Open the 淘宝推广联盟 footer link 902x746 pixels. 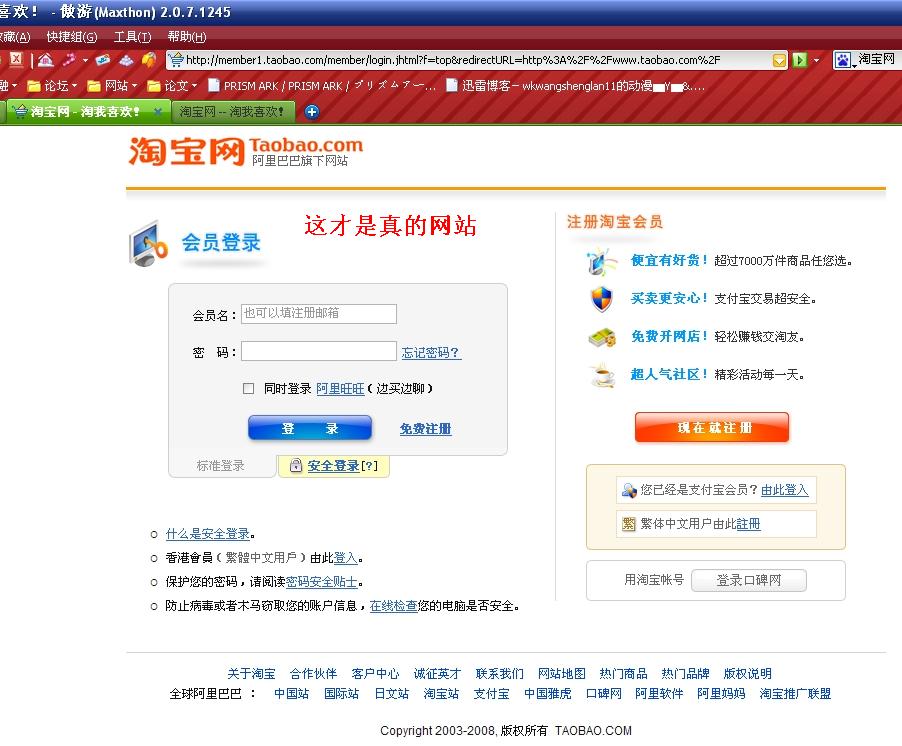tap(795, 694)
